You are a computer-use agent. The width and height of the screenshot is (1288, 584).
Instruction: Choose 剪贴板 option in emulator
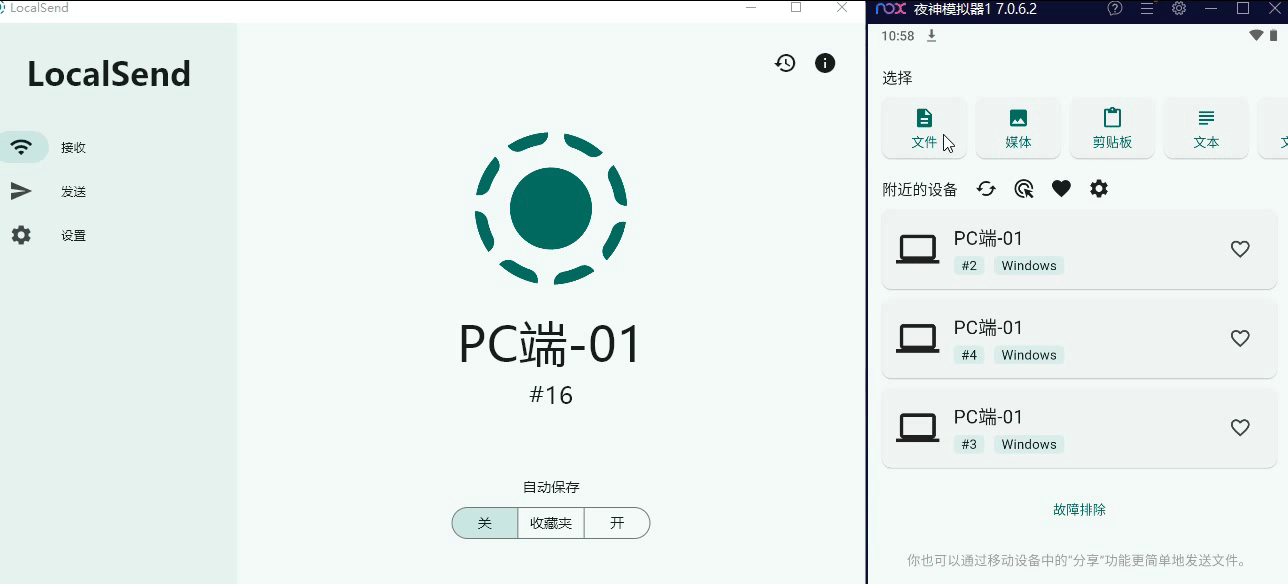coord(1112,128)
